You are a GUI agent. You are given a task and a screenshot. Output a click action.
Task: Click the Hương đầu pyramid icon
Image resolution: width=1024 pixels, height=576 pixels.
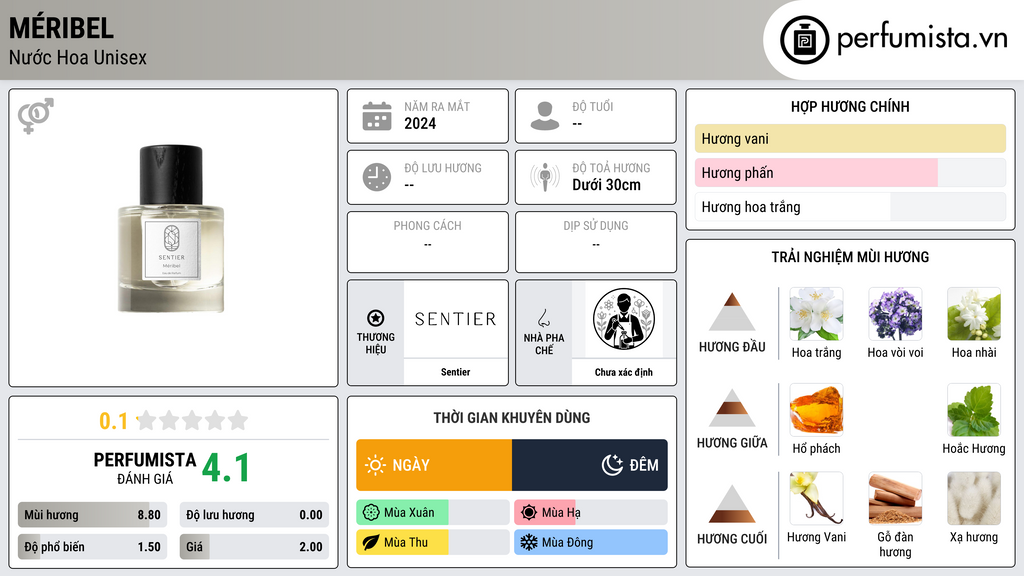[x=732, y=312]
